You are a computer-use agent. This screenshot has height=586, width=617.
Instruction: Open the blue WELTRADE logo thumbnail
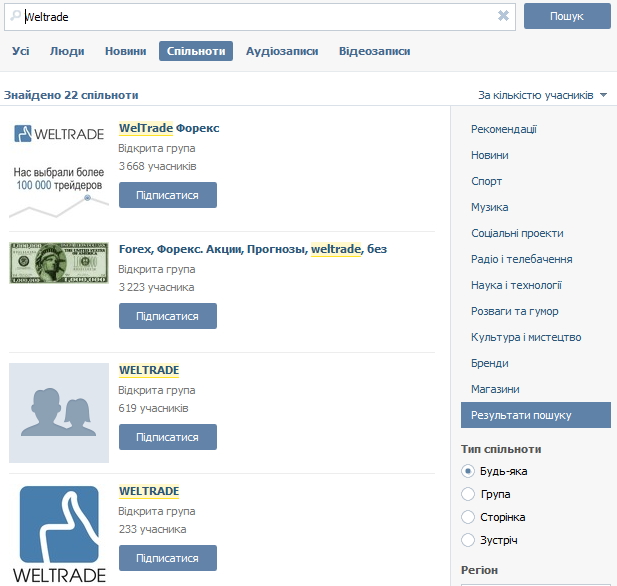point(59,534)
